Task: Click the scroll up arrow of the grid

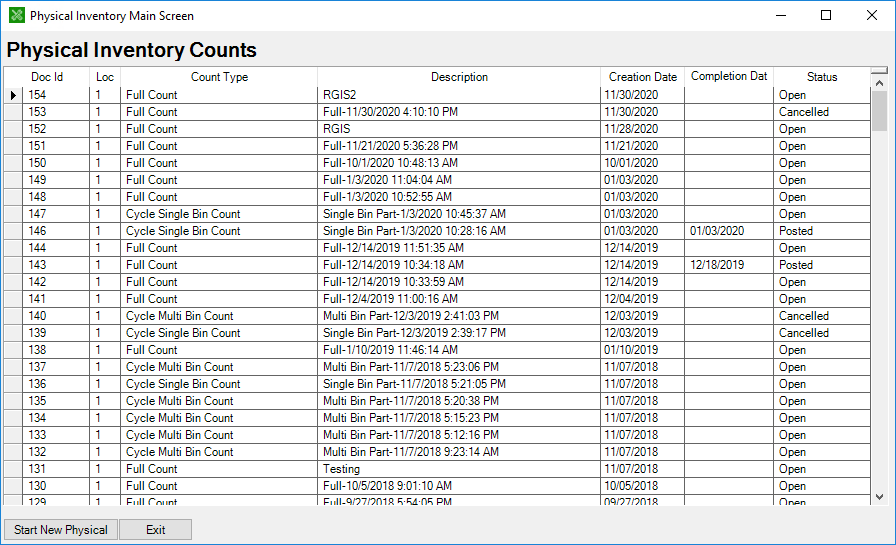Action: tap(879, 83)
